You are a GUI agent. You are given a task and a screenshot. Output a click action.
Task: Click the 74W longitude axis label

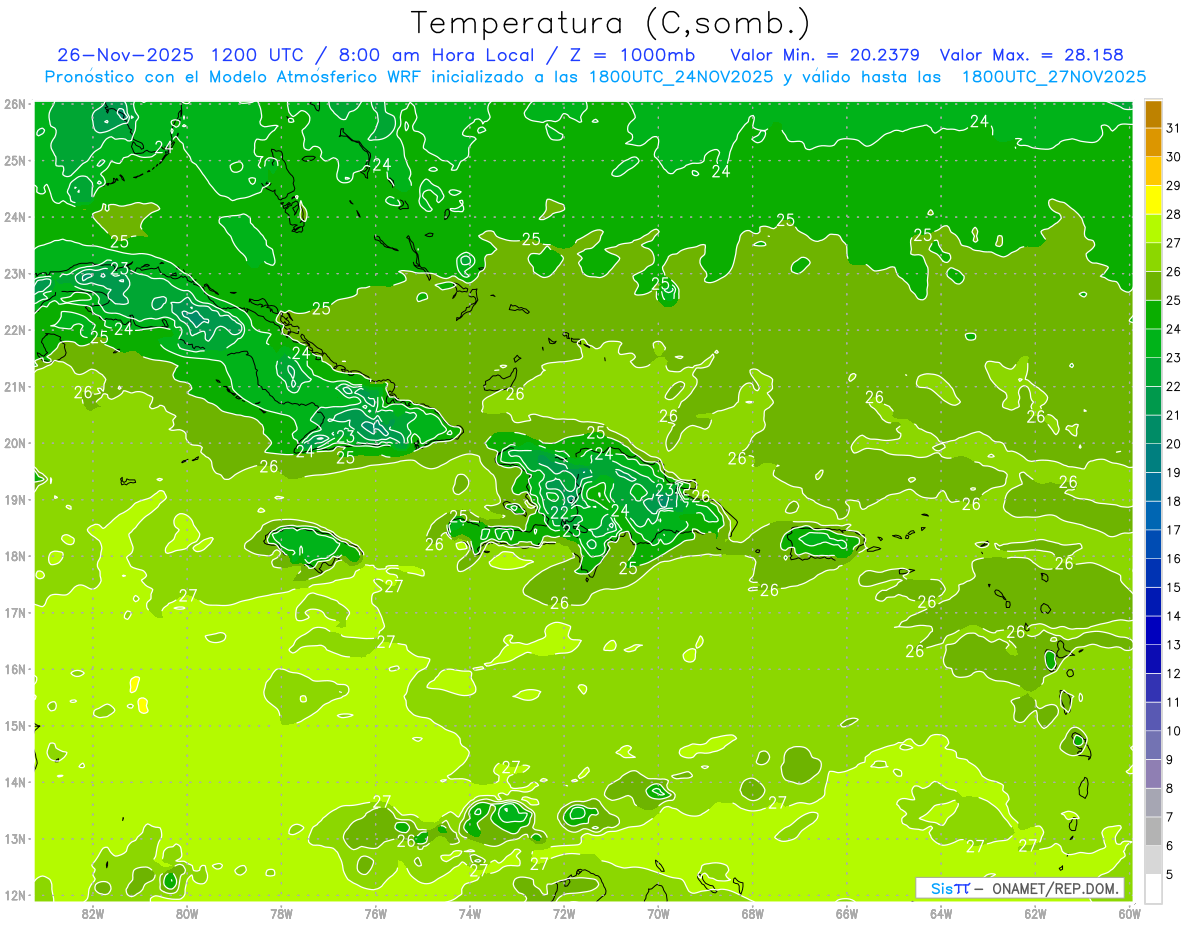[x=470, y=913]
